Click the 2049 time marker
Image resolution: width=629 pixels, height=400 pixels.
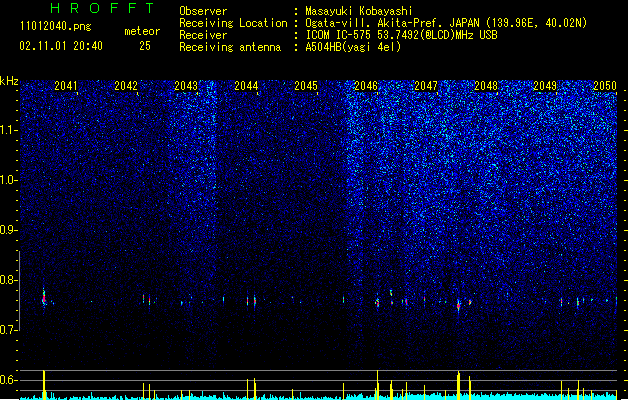pos(545,85)
